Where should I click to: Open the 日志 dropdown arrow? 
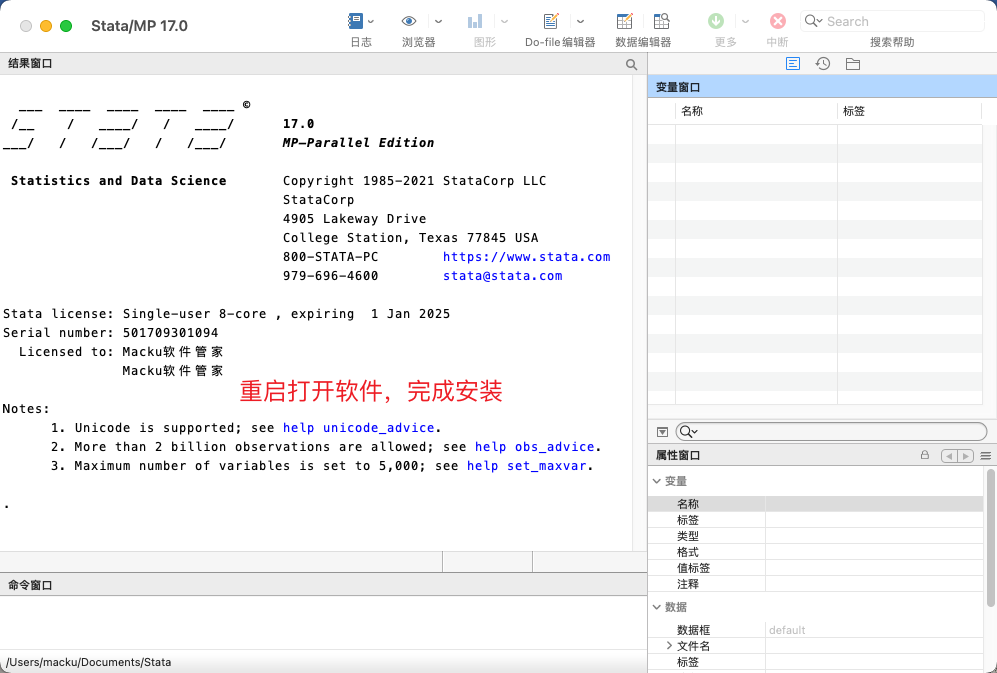point(371,22)
